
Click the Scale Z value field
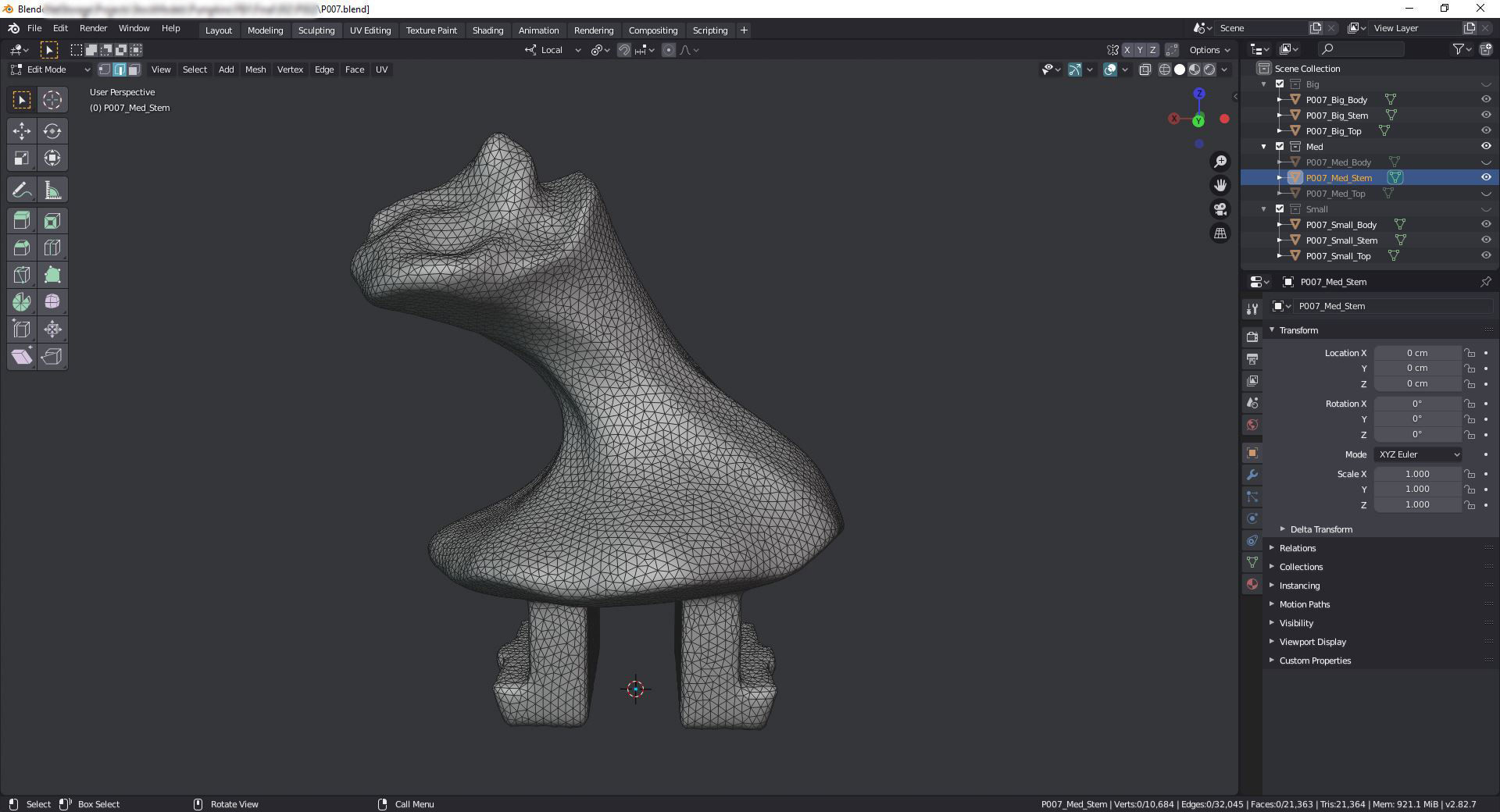pyautogui.click(x=1417, y=505)
